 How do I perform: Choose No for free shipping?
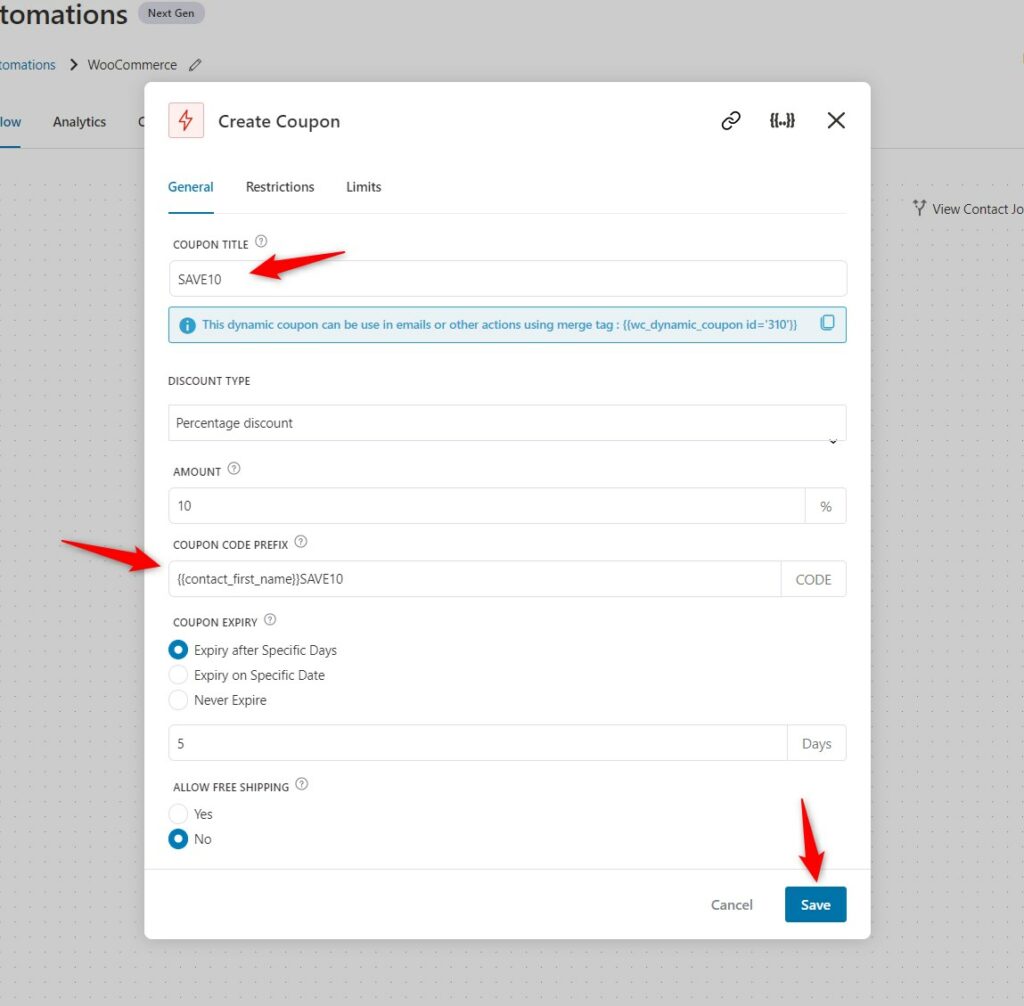[x=178, y=839]
